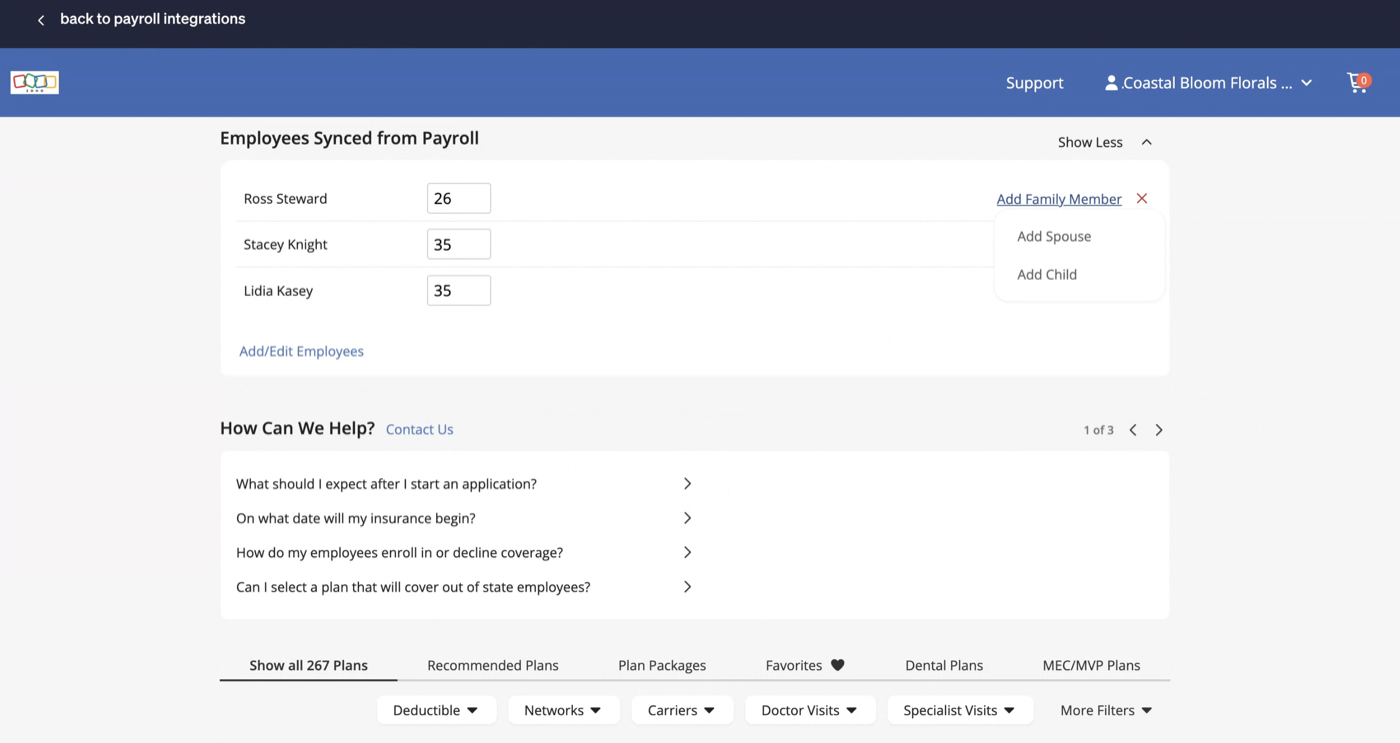This screenshot has width=1400, height=743.
Task: Open Contact Us link
Action: click(x=420, y=429)
